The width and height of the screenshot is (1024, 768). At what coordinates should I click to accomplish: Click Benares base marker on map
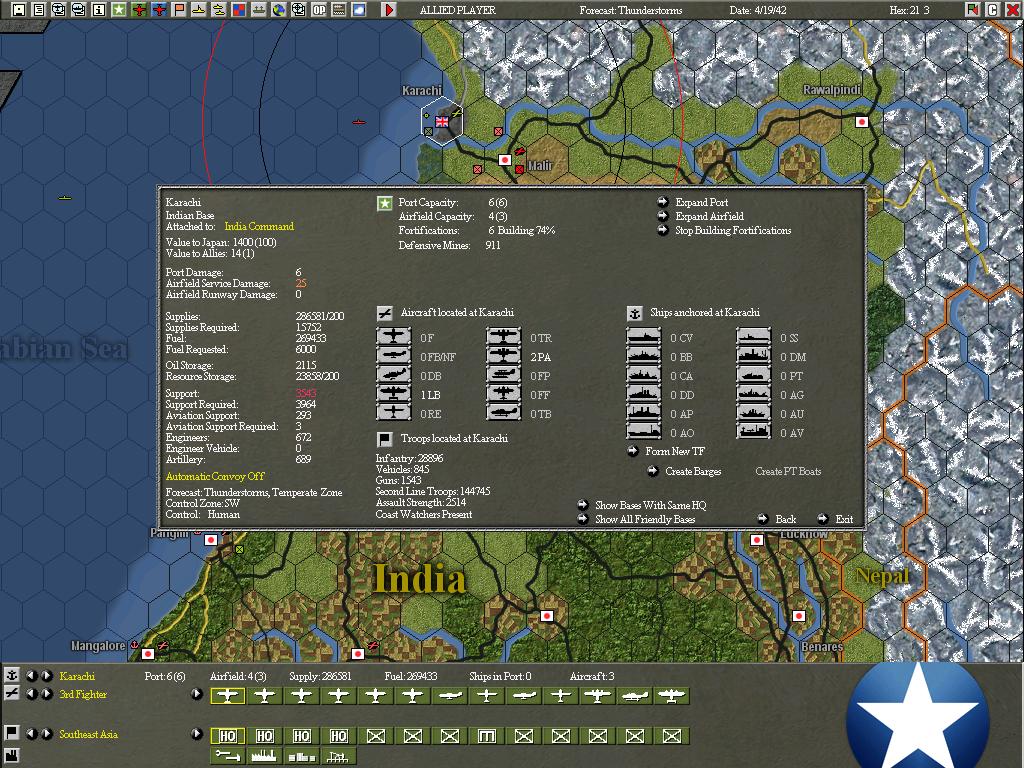799,616
